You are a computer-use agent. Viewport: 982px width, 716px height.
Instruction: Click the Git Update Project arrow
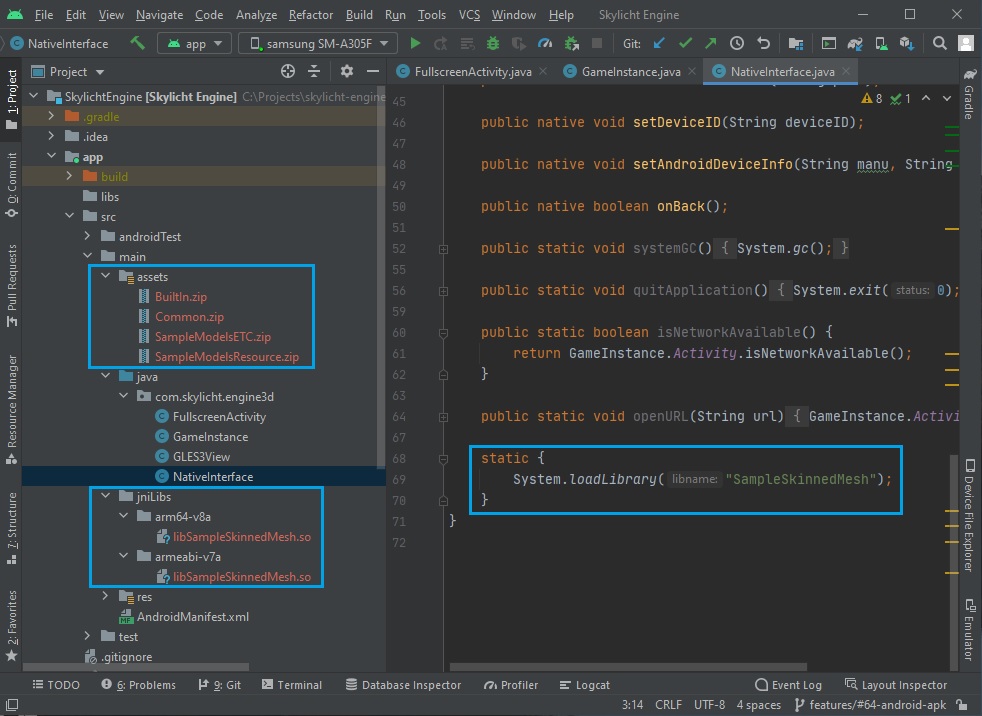659,43
